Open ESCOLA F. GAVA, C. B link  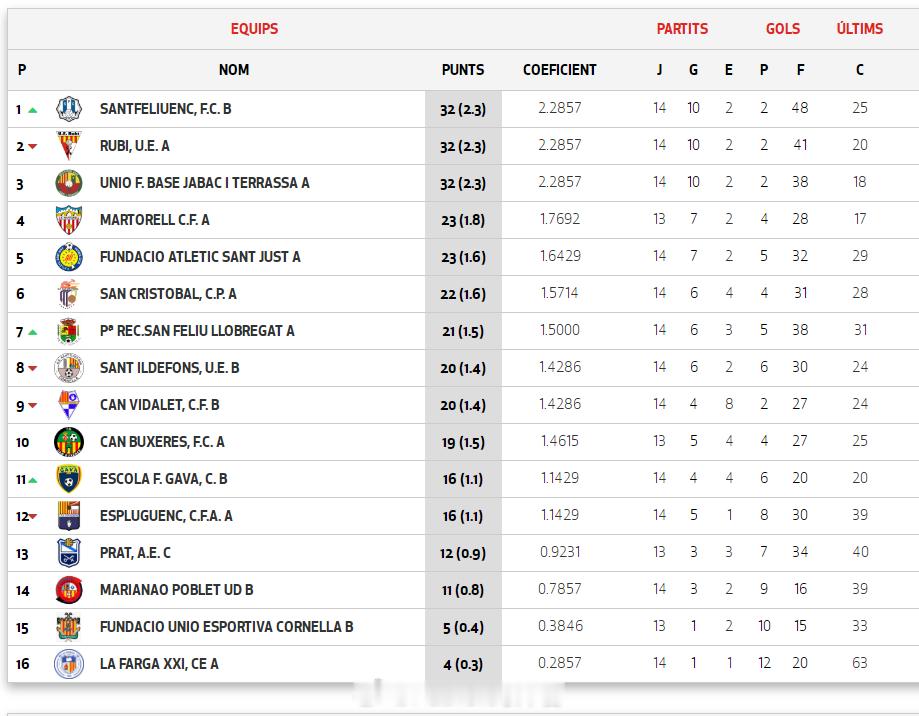pyautogui.click(x=164, y=479)
